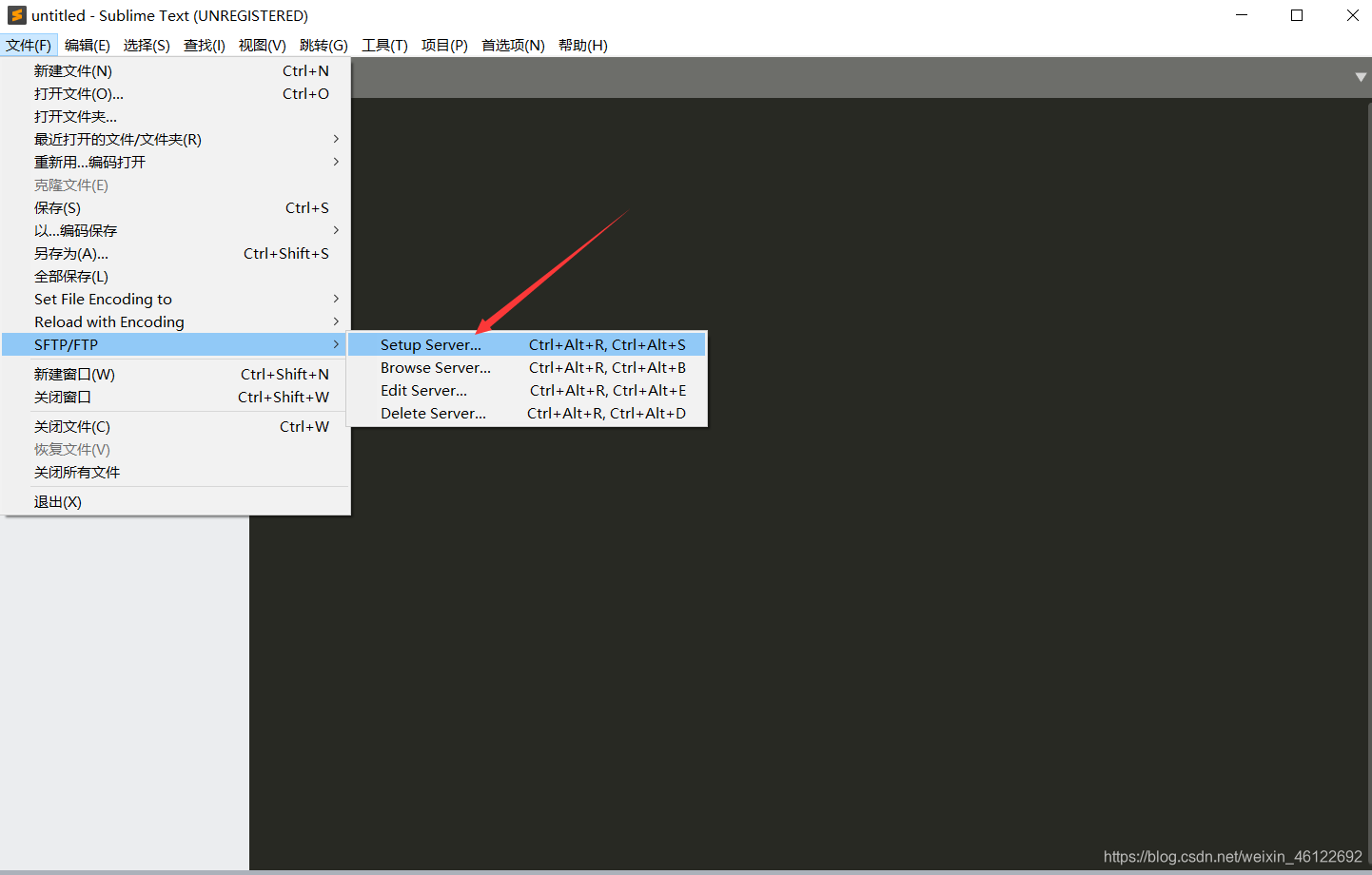The height and width of the screenshot is (875, 1372).
Task: Select 全部保存(L) menu entry
Action: coord(176,277)
